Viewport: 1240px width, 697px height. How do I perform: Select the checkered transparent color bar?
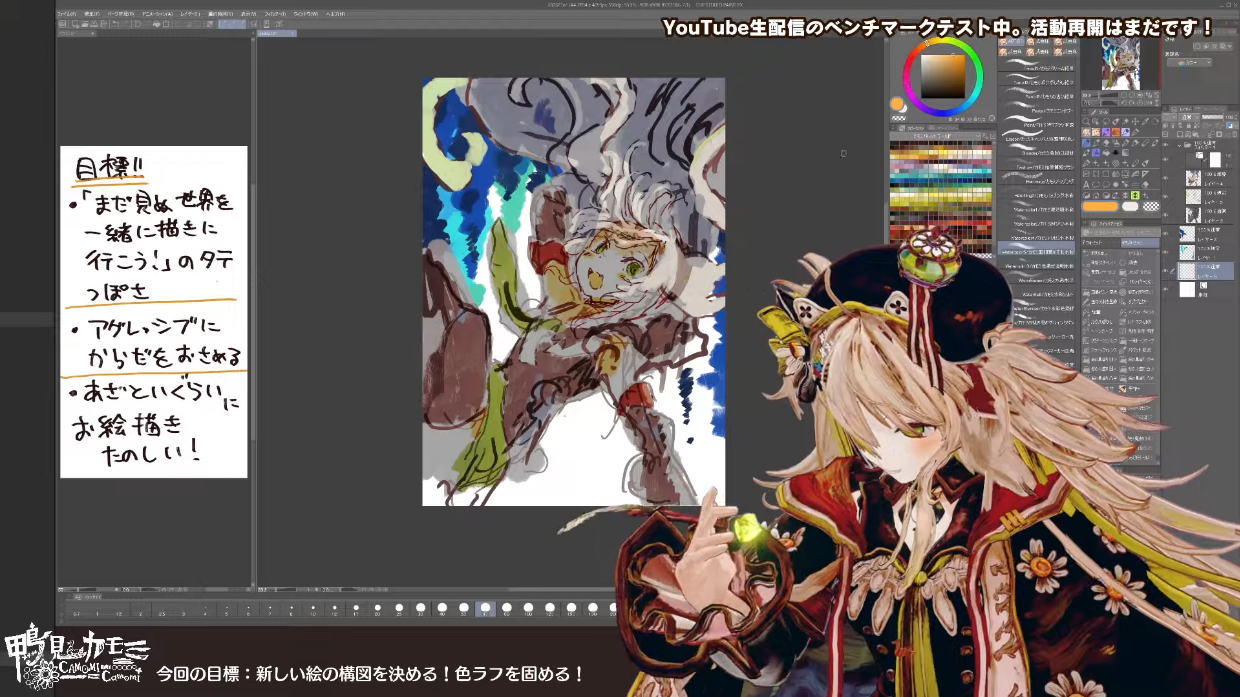pos(1151,206)
